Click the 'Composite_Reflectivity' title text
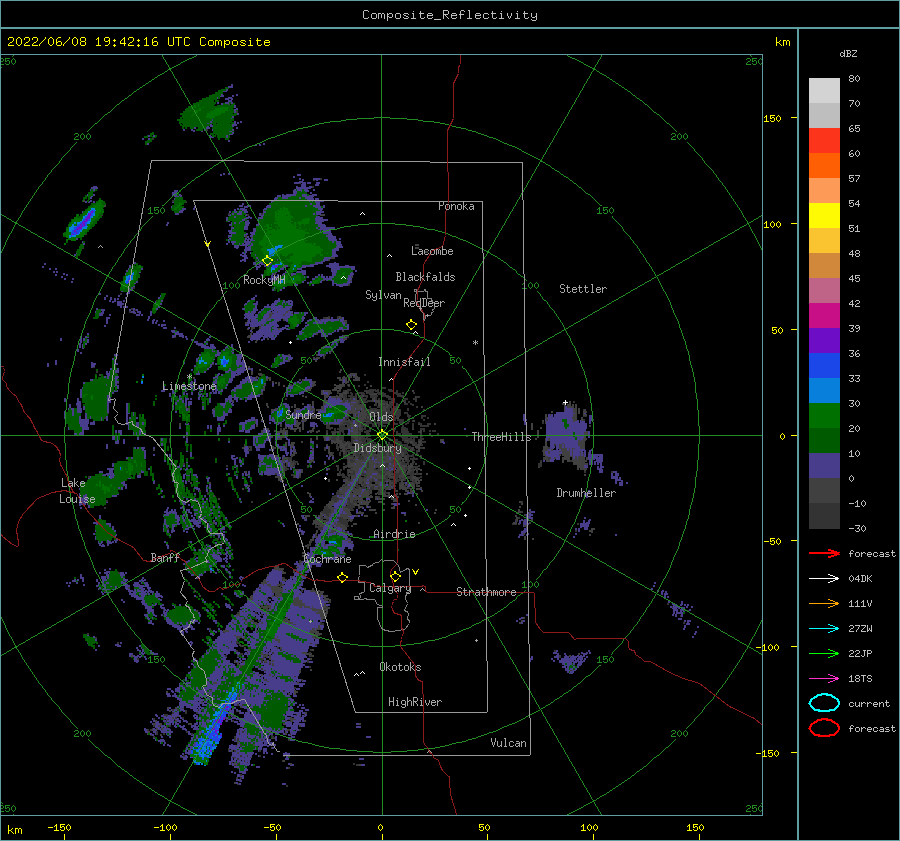The image size is (900, 841). pos(450,15)
